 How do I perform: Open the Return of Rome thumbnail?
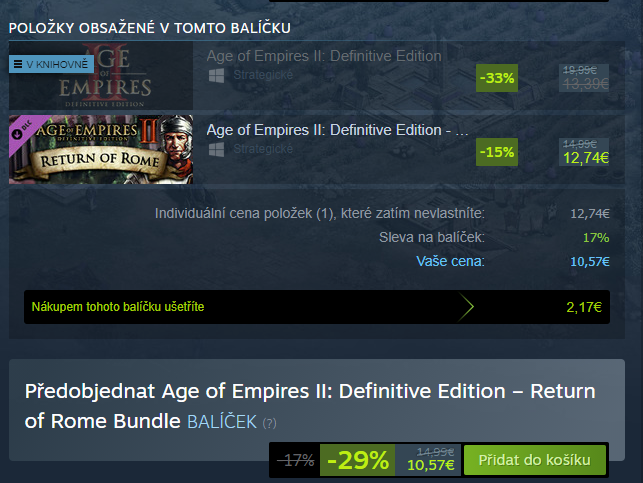(x=101, y=150)
